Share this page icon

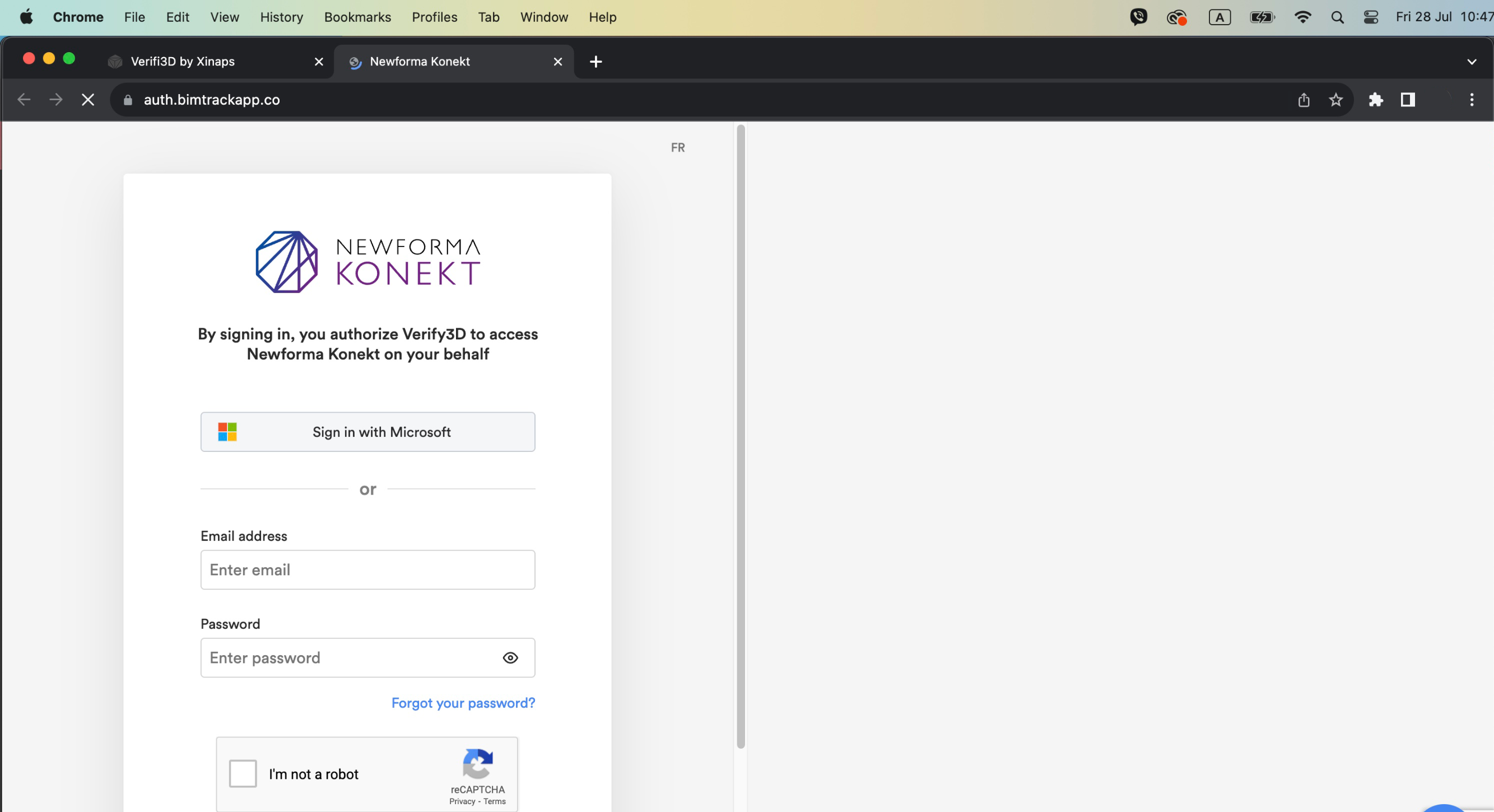pos(1304,100)
